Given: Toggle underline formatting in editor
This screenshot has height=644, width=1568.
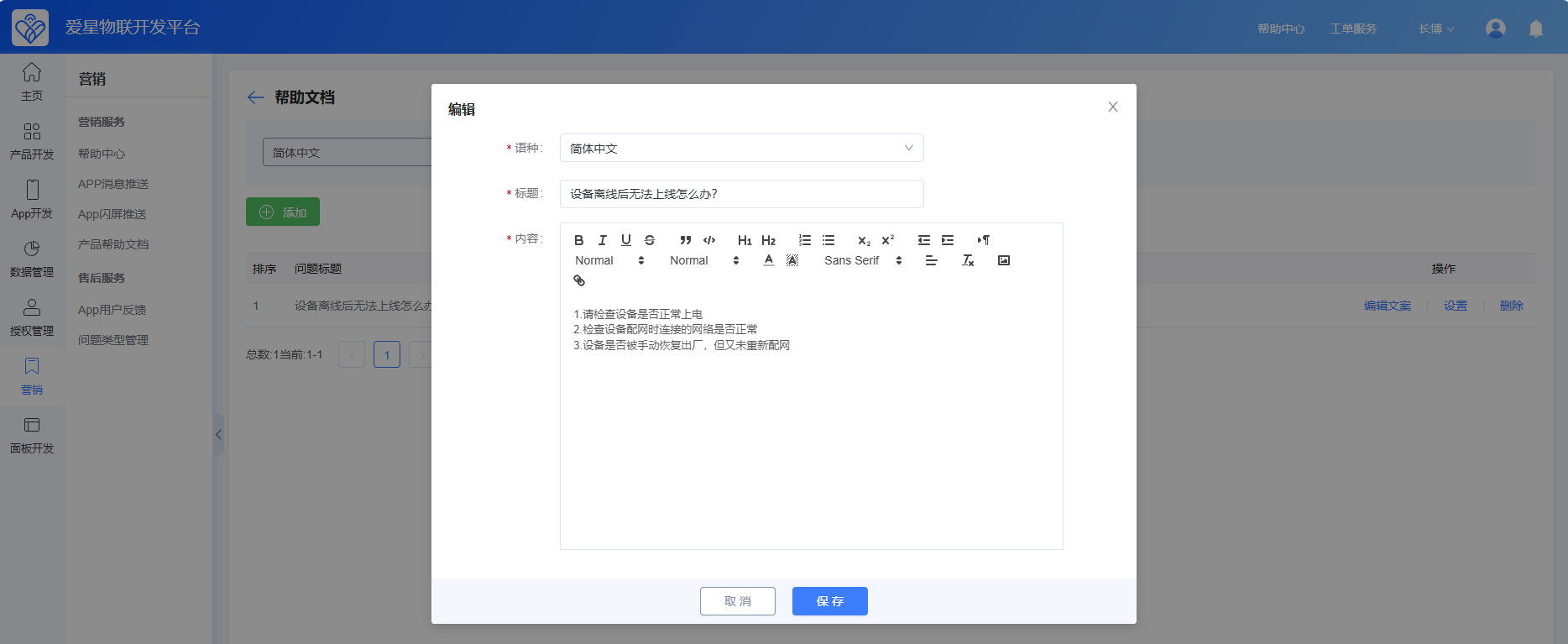Looking at the screenshot, I should (x=625, y=240).
